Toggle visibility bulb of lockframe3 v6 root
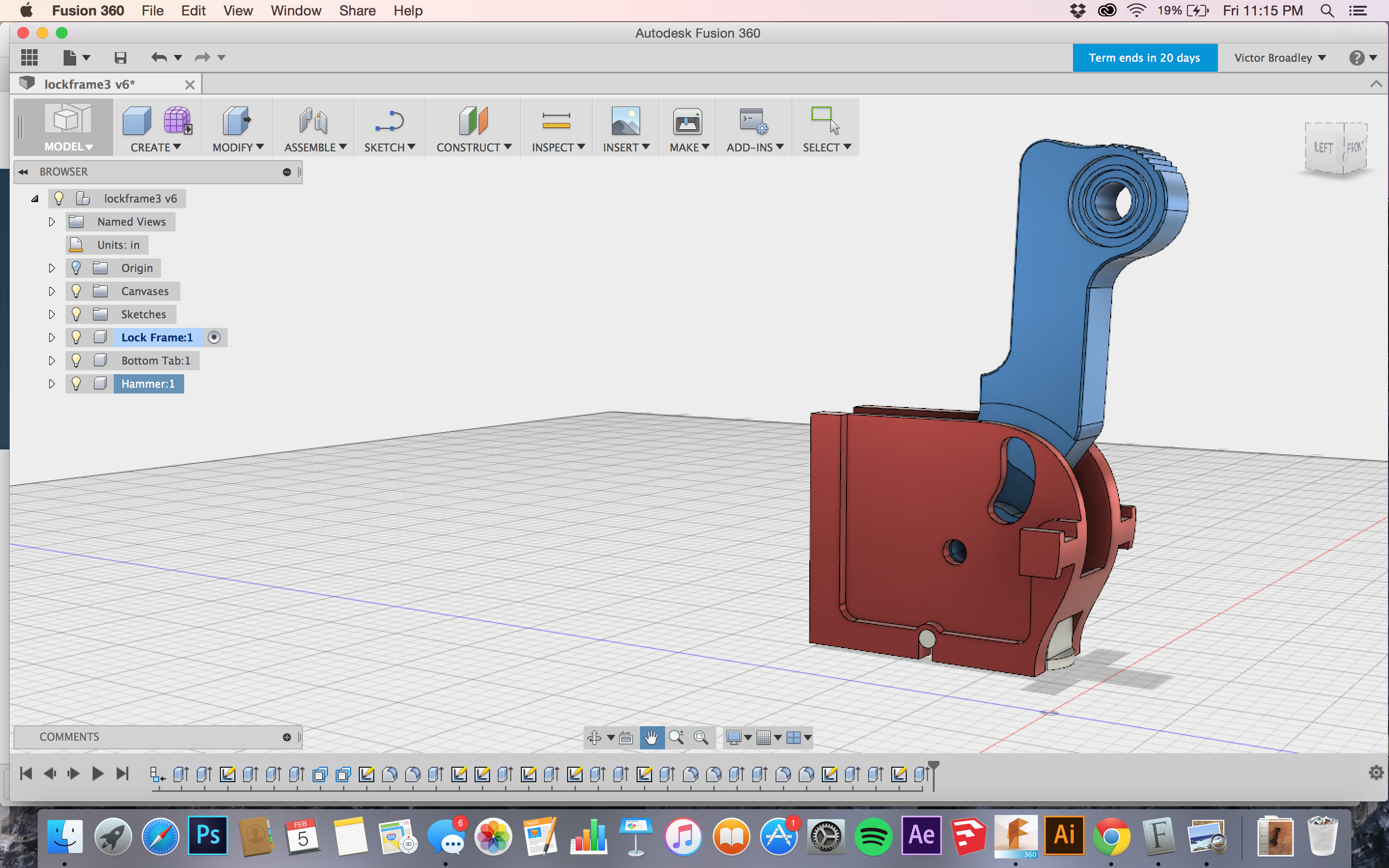 click(58, 199)
